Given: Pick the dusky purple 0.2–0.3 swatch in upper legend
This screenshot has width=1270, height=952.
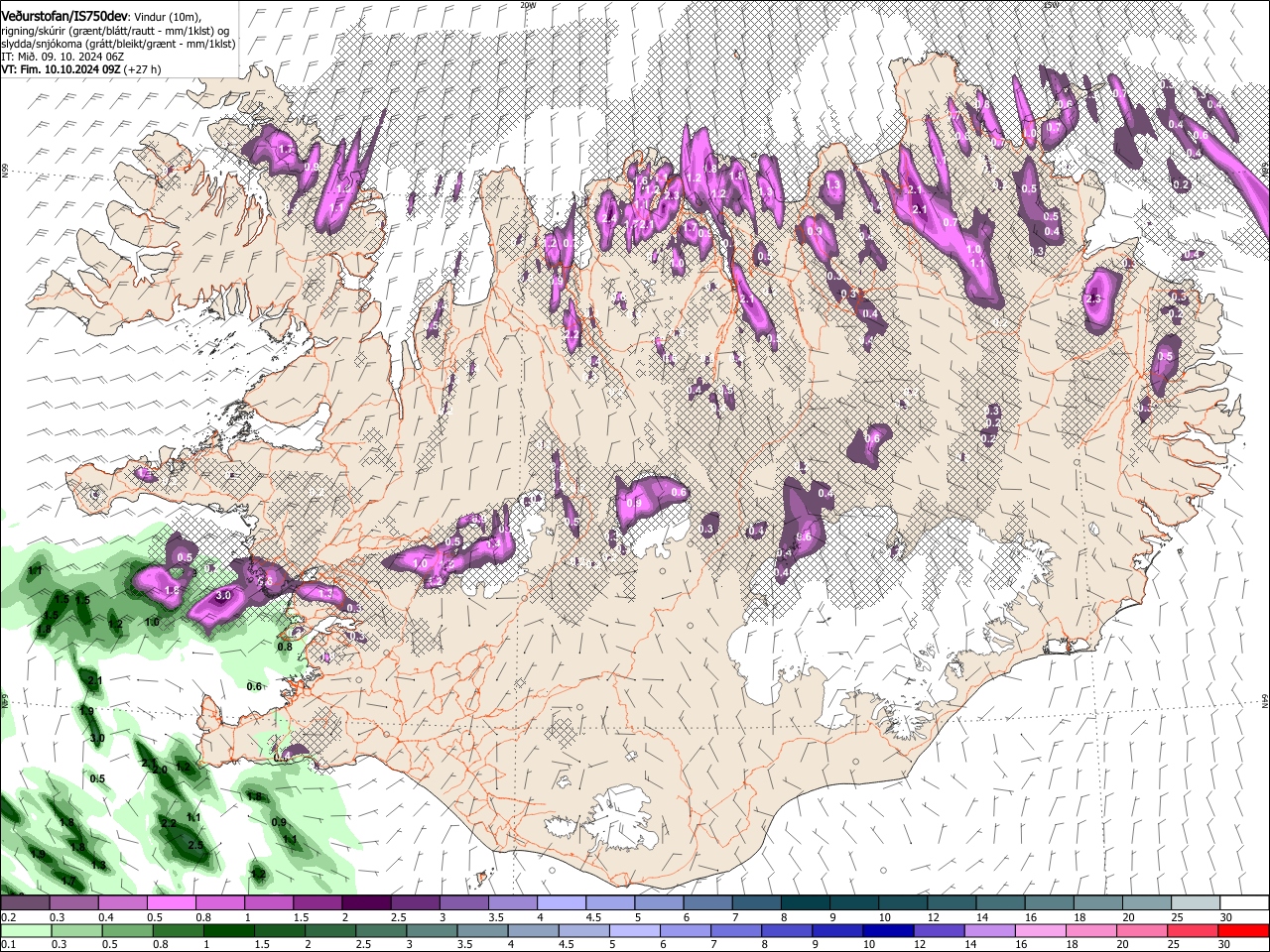Looking at the screenshot, I should point(25,903).
